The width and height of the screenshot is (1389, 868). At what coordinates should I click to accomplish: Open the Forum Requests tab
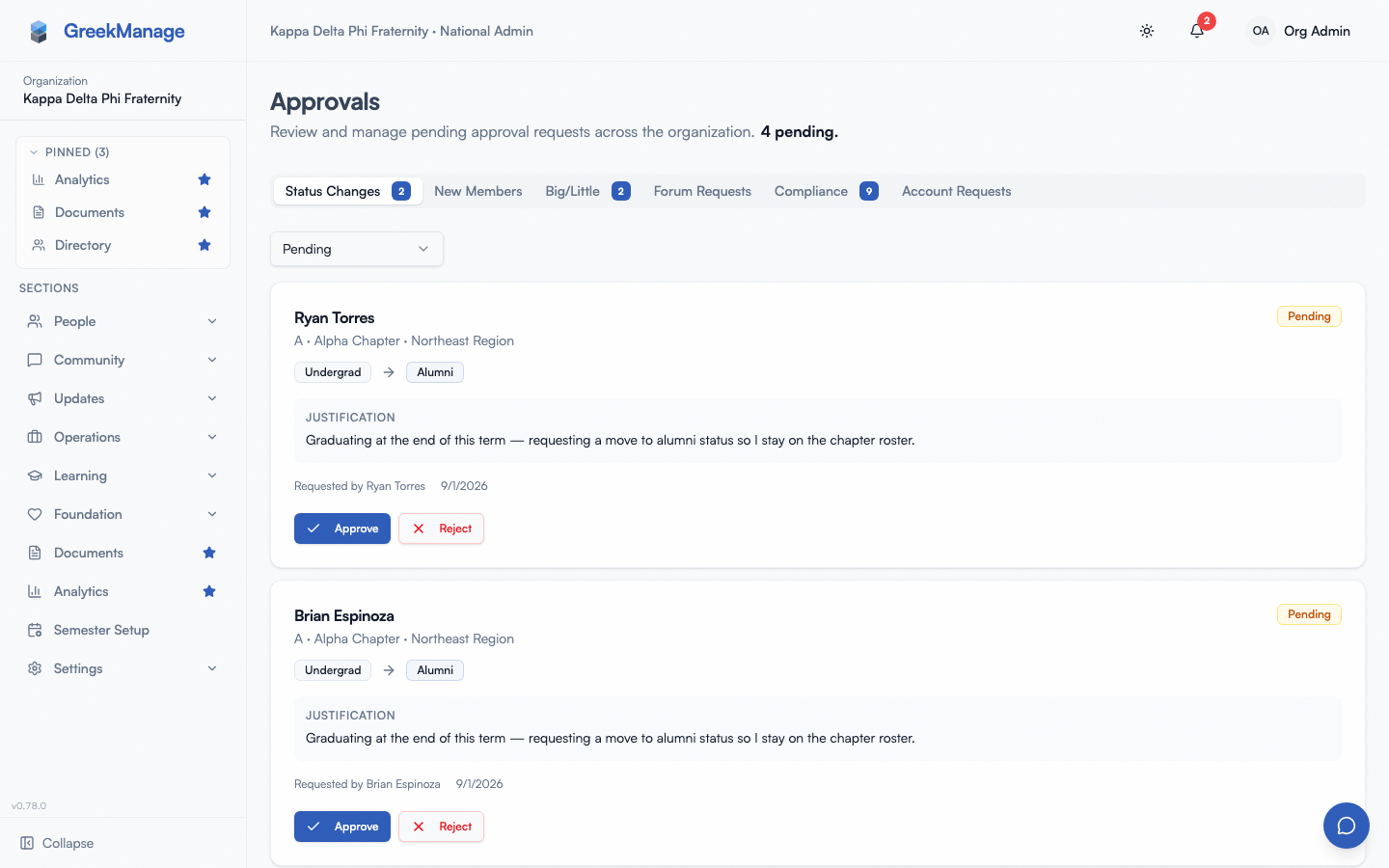[702, 191]
